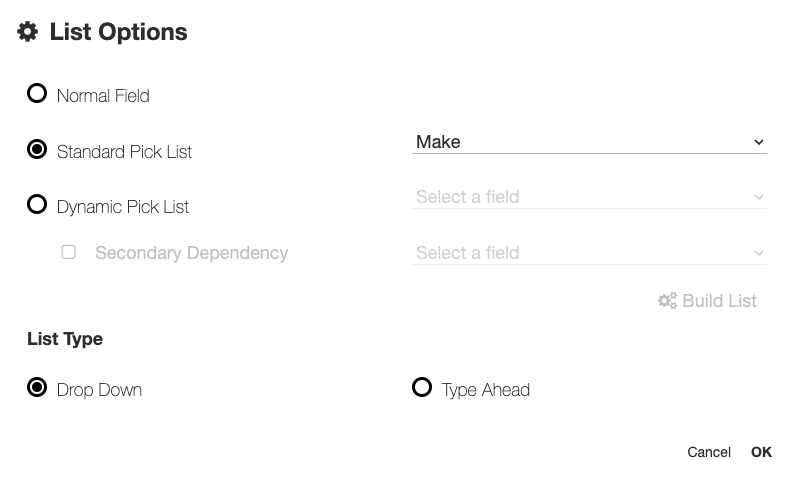Open the Make pick list dropdown
This screenshot has width=794, height=481.
coord(588,142)
